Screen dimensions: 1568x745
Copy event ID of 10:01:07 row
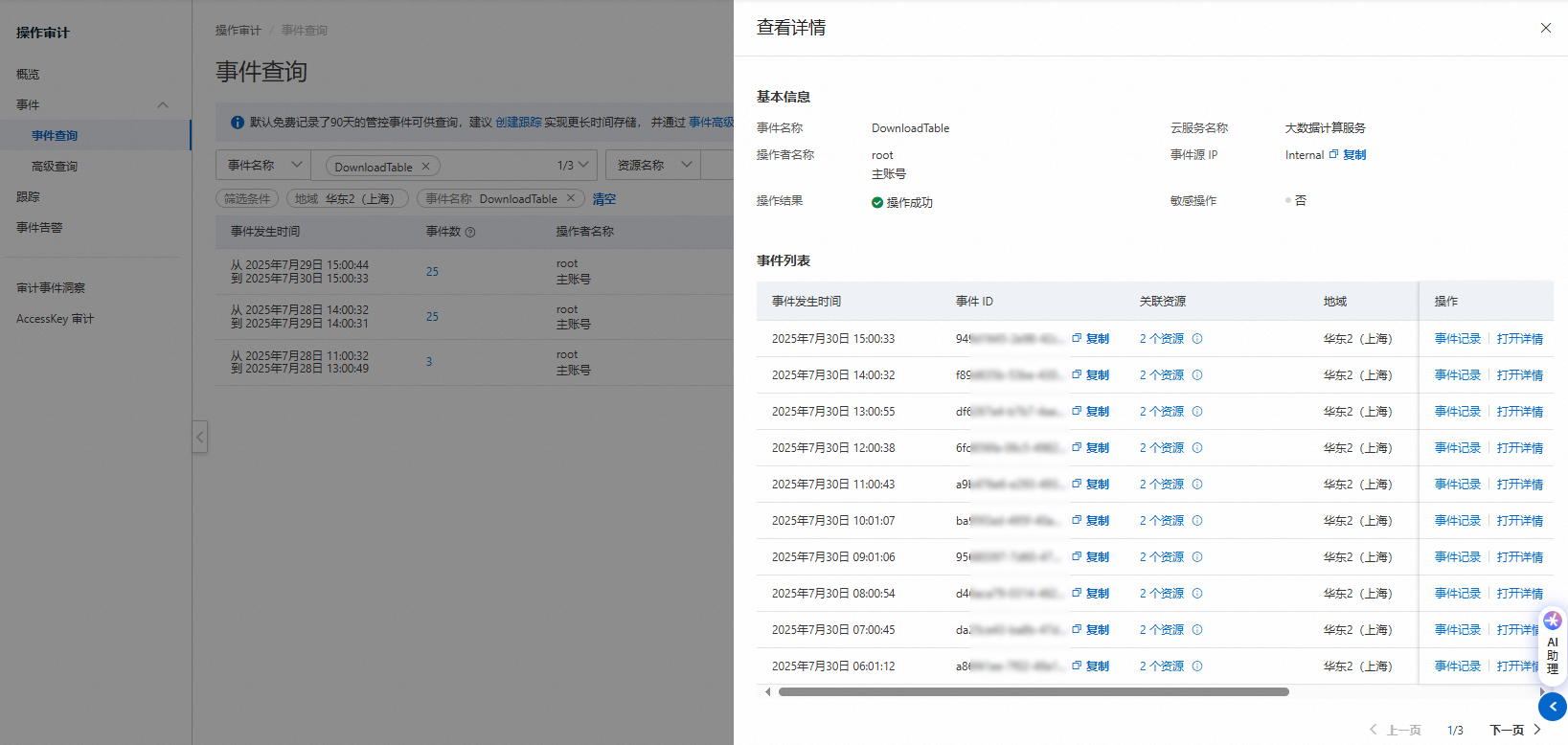point(1091,520)
